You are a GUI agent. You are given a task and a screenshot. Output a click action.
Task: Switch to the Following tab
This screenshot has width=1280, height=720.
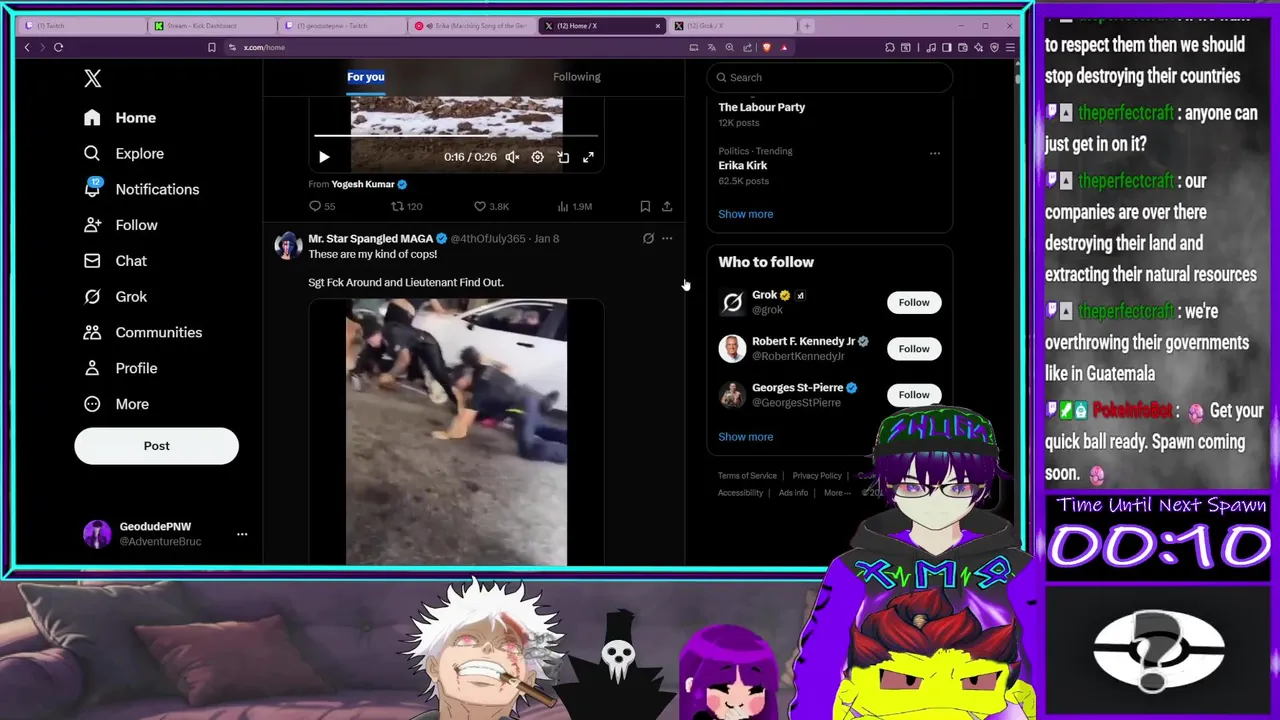[577, 77]
